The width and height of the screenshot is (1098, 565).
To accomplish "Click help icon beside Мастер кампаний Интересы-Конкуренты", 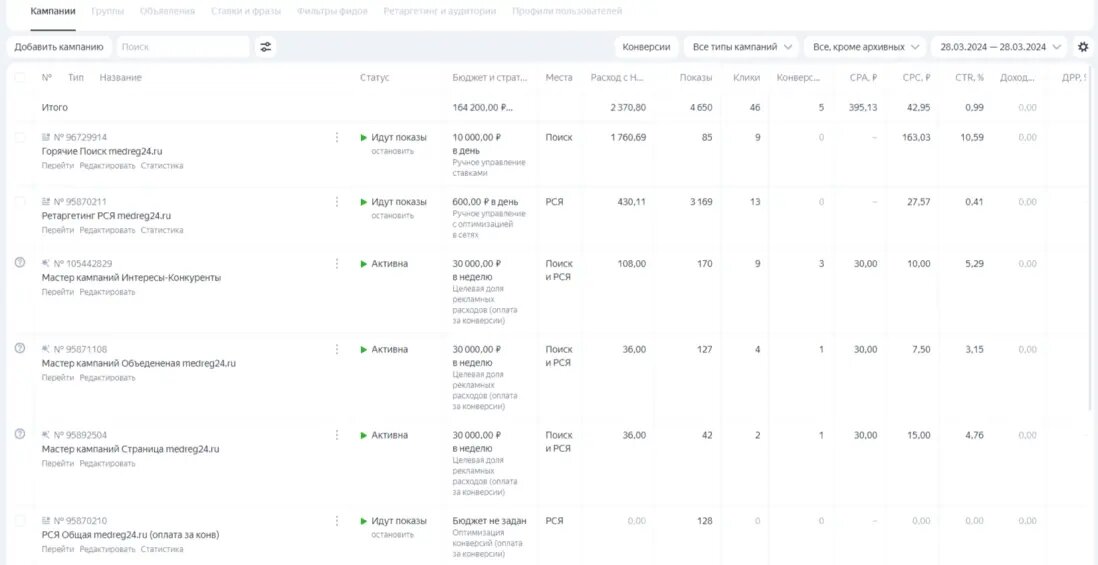I will coord(19,262).
